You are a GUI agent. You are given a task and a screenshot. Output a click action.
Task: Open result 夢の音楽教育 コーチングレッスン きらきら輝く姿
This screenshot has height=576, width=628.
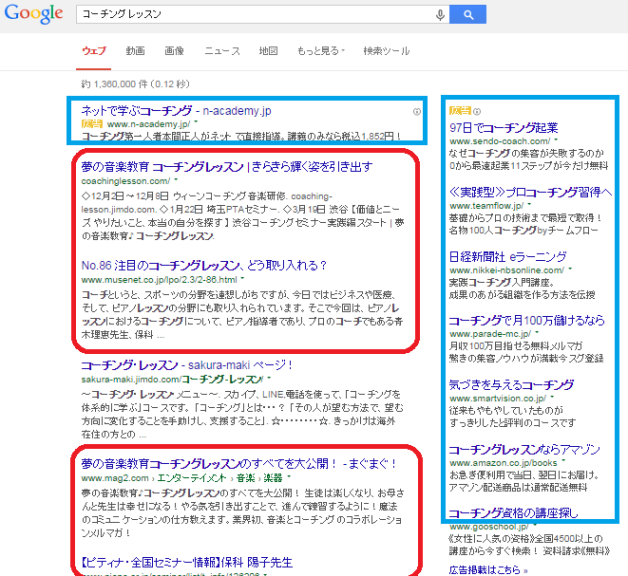pyautogui.click(x=227, y=167)
